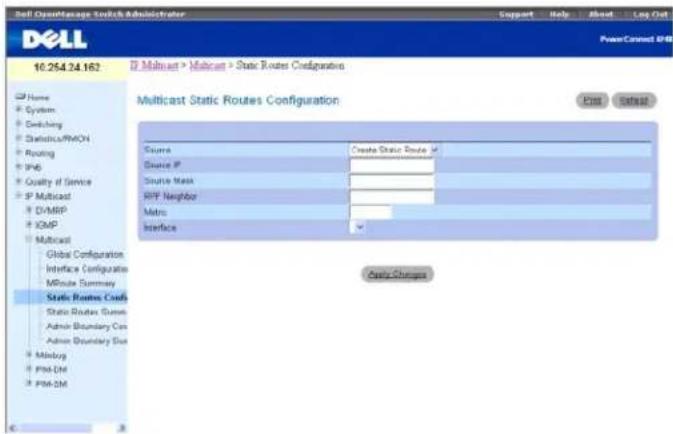The height and width of the screenshot is (434, 673).
Task: Select Static Routes Configuration item
Action: 87,297
